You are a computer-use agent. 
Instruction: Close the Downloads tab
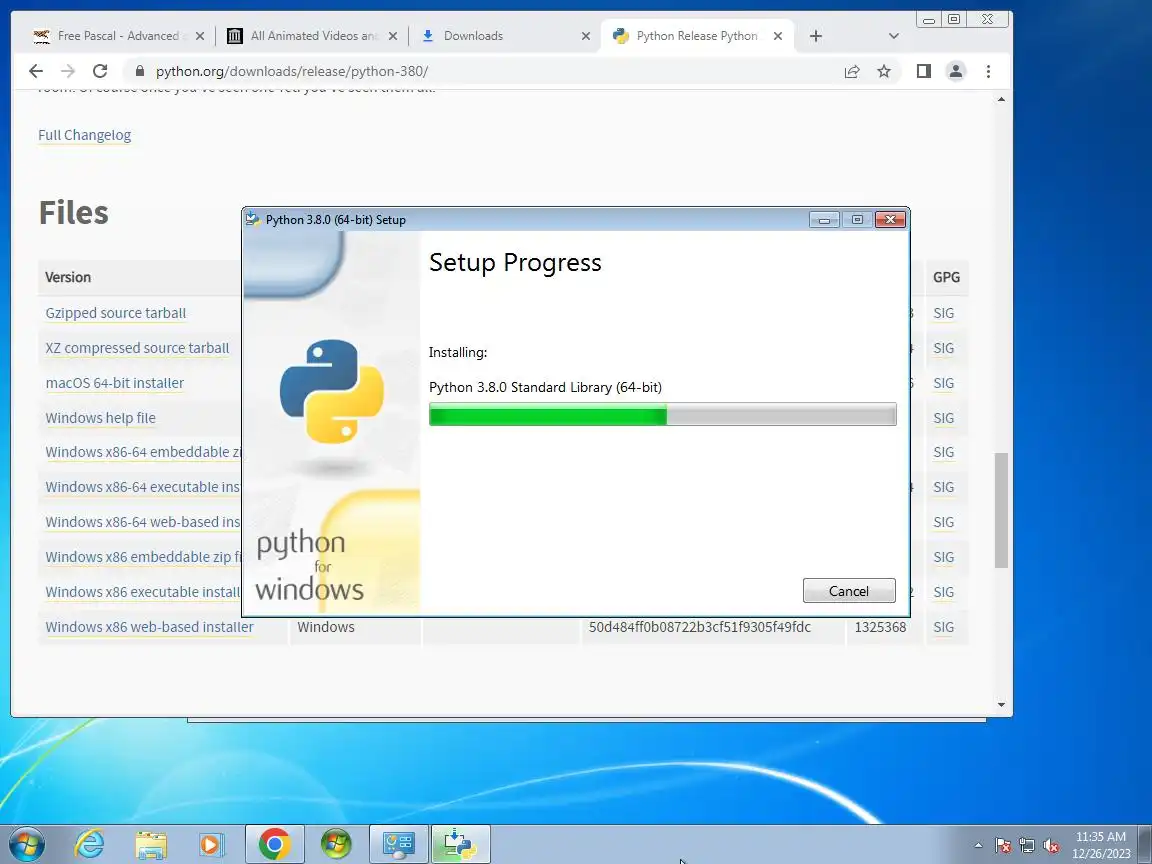[x=586, y=36]
